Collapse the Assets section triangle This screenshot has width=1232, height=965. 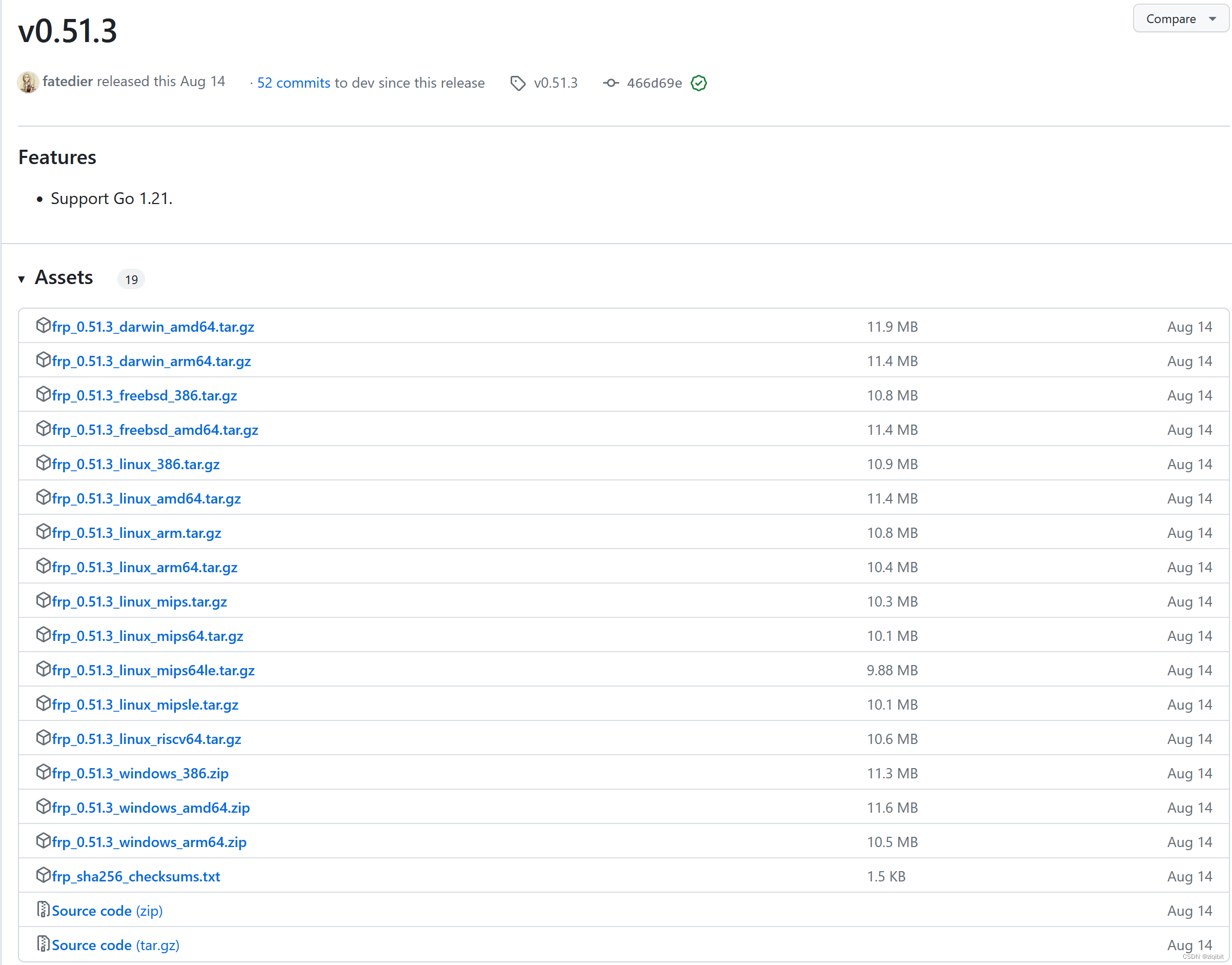(22, 279)
